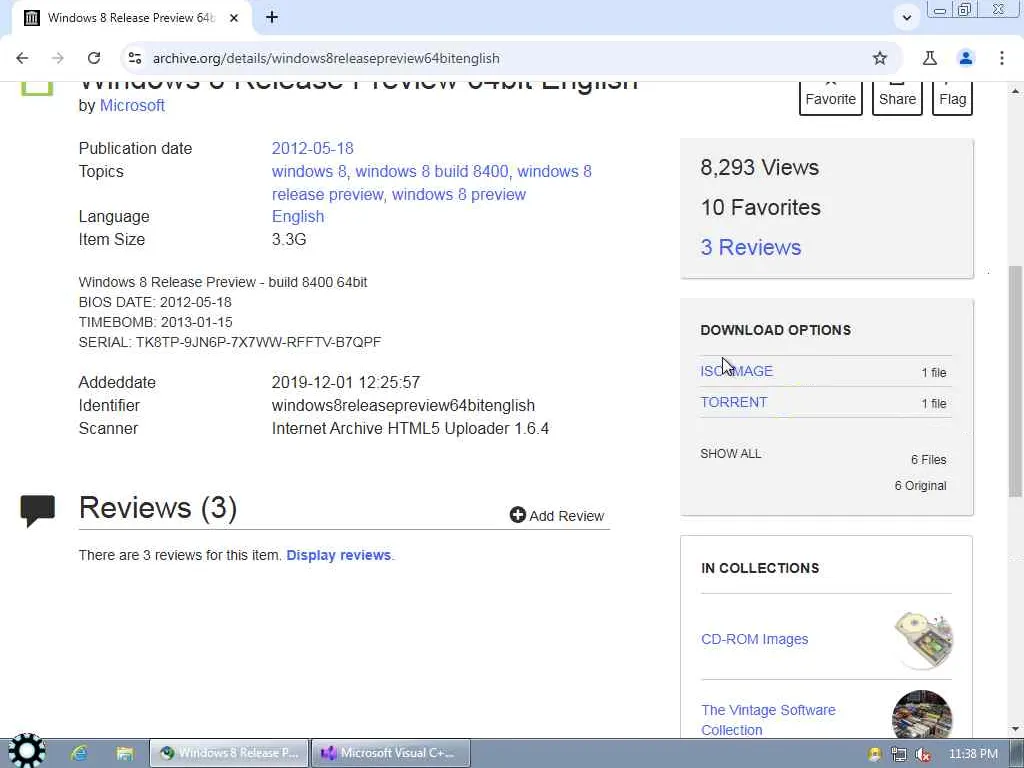The width and height of the screenshot is (1024, 768).
Task: Close the Windows 8 Release Preview tab
Action: tap(234, 18)
